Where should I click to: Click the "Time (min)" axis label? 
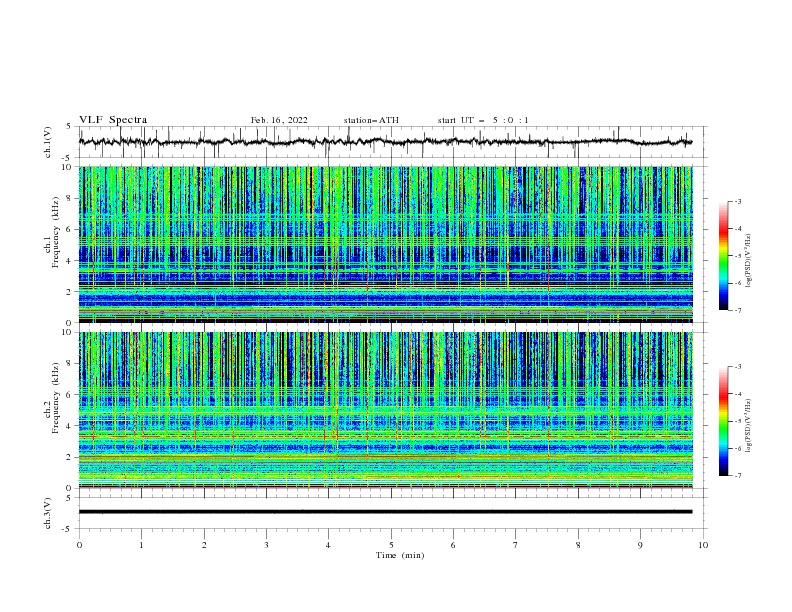(x=400, y=555)
